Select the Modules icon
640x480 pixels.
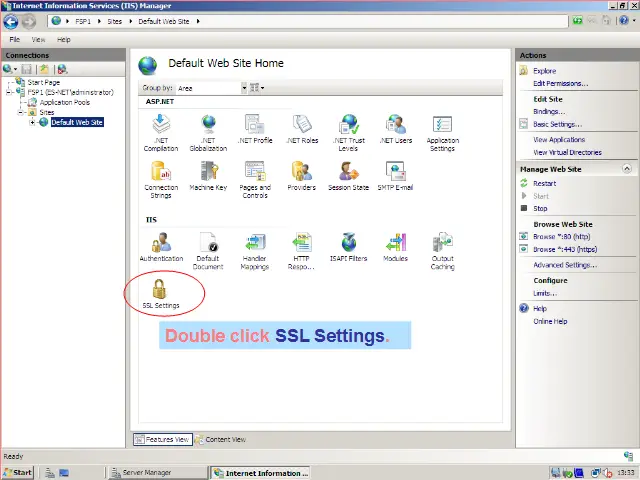click(396, 247)
